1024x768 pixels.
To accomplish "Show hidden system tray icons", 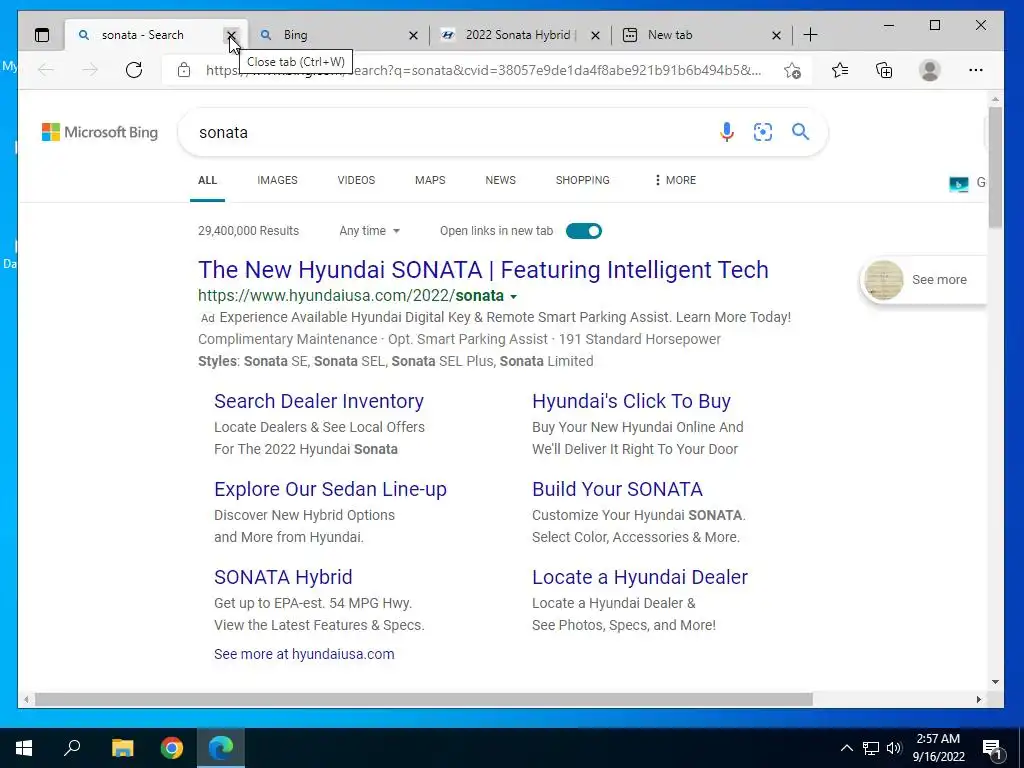I will coord(846,748).
